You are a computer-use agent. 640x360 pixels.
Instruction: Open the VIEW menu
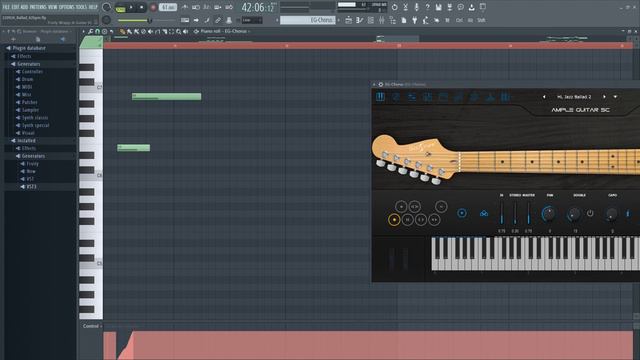pos(53,7)
